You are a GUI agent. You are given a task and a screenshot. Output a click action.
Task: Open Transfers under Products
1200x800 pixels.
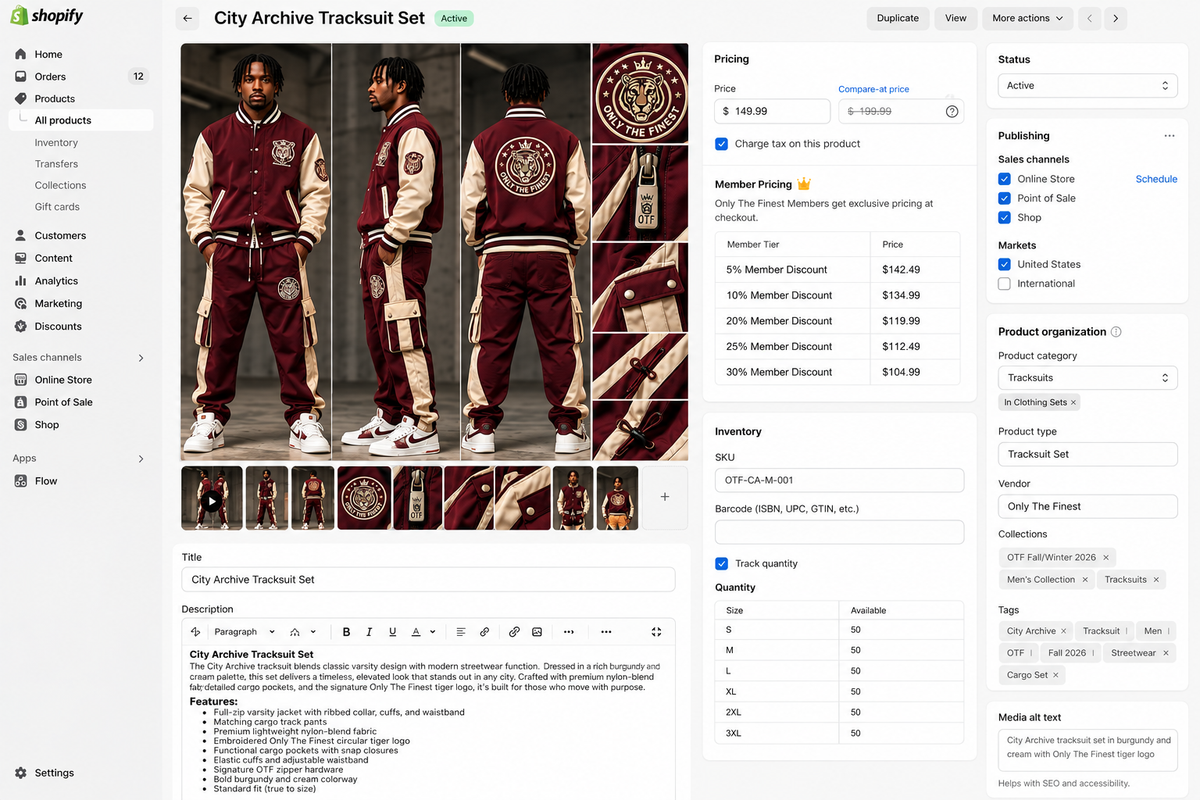click(x=56, y=164)
